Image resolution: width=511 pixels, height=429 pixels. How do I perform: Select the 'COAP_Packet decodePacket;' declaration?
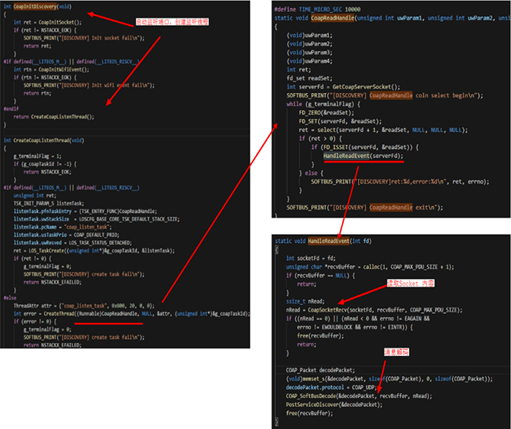coord(320,370)
